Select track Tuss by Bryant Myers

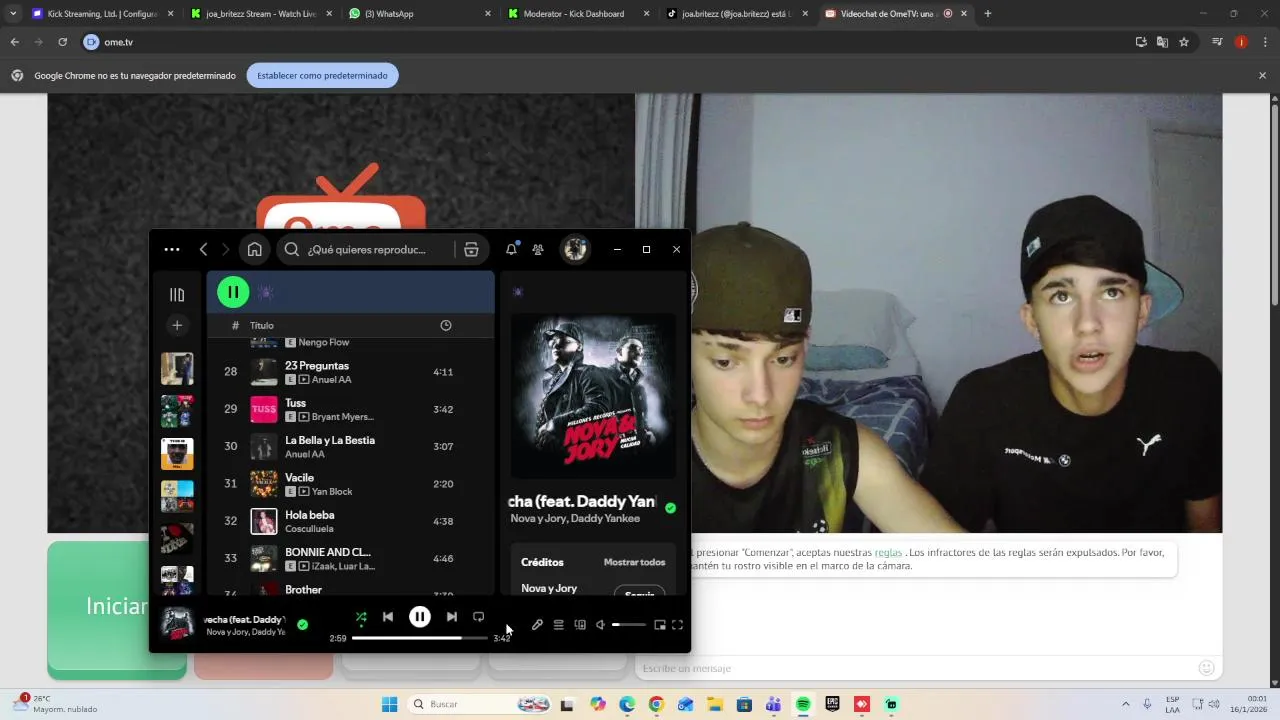pos(350,409)
